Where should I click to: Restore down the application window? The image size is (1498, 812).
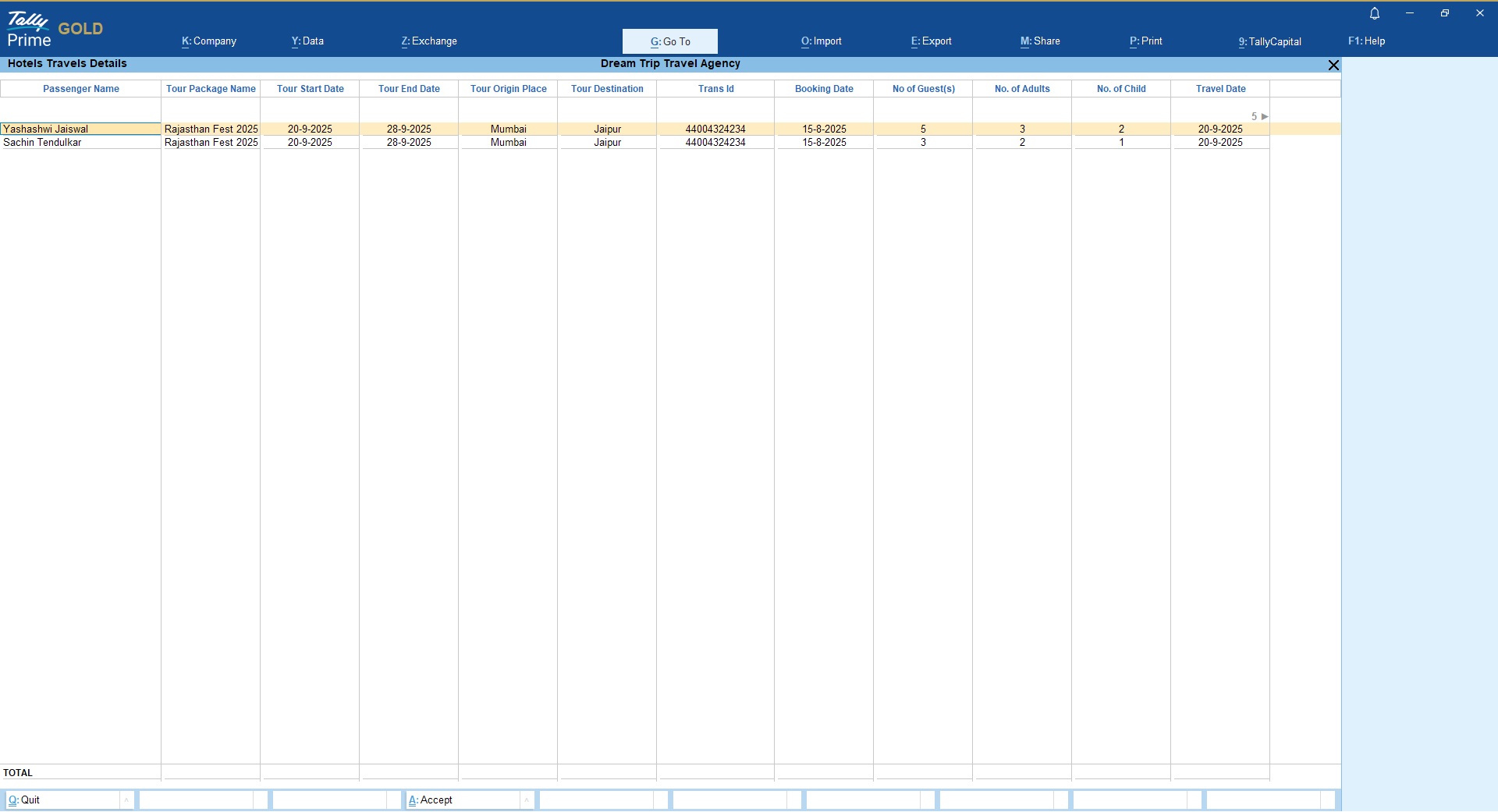[1445, 13]
